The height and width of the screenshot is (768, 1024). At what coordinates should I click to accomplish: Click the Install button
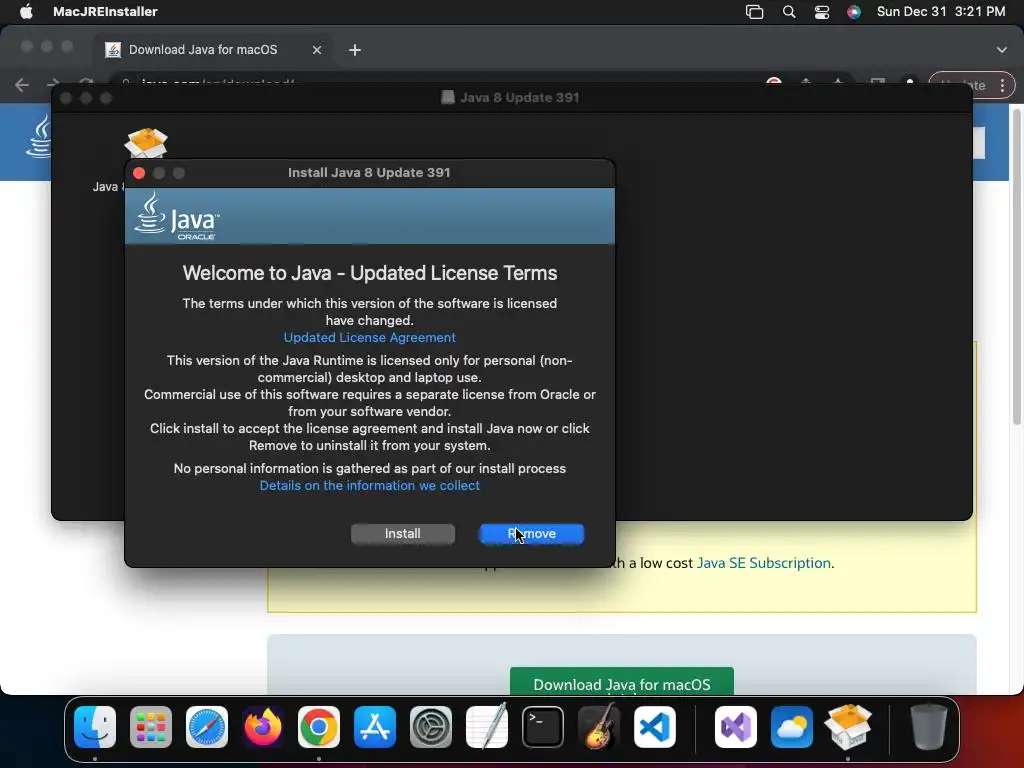coord(402,534)
